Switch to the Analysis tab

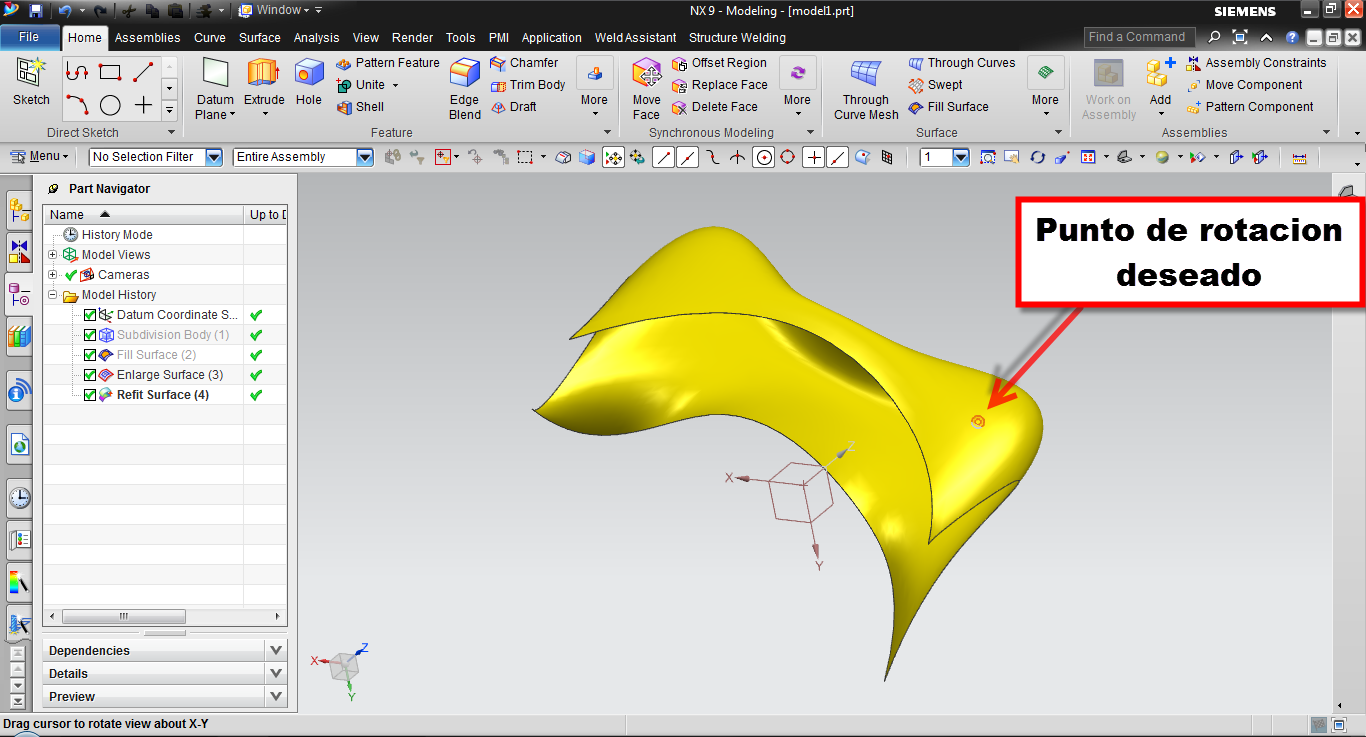317,38
